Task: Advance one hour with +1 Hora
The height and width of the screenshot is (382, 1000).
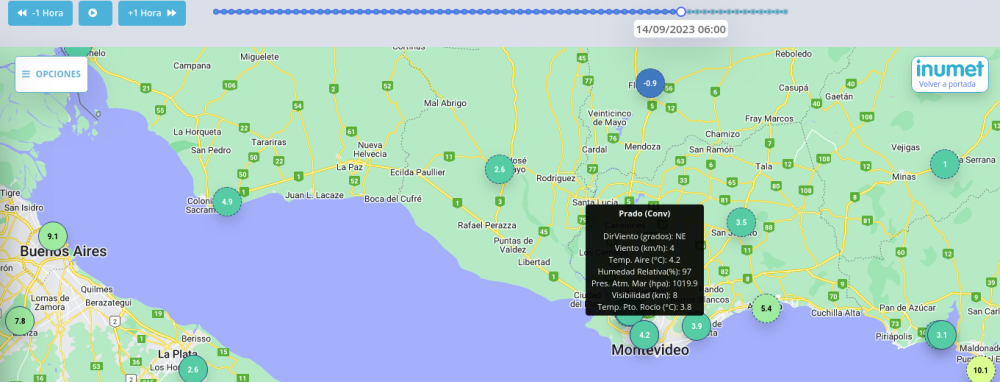Action: click(152, 13)
